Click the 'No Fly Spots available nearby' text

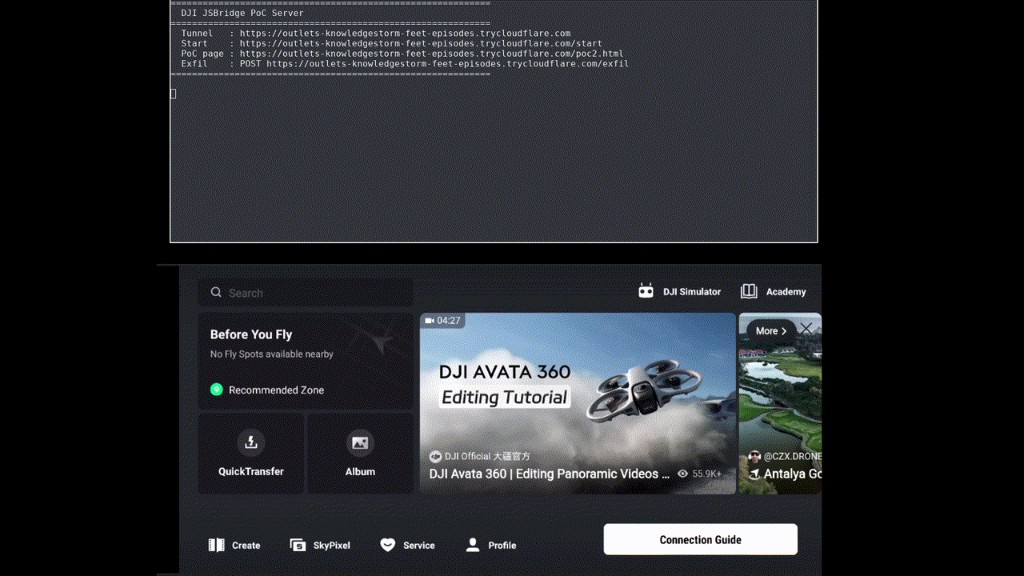pos(272,354)
